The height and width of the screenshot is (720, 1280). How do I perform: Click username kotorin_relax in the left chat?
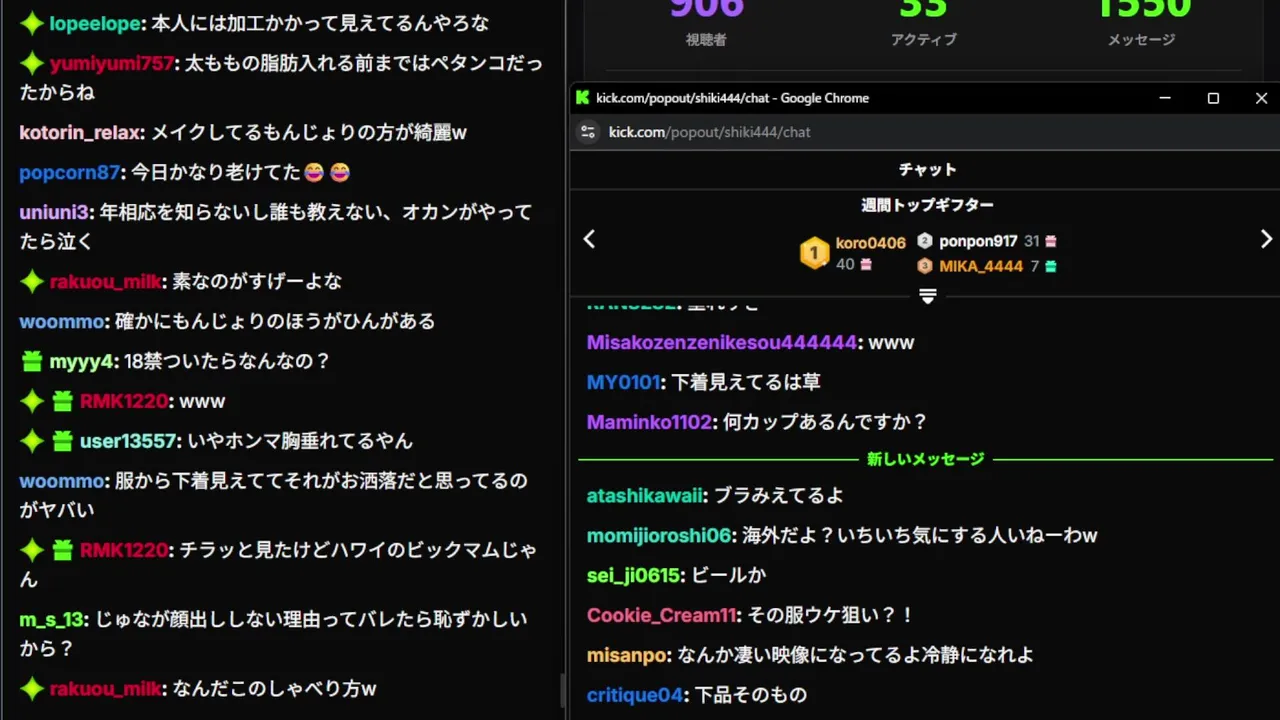tap(79, 132)
